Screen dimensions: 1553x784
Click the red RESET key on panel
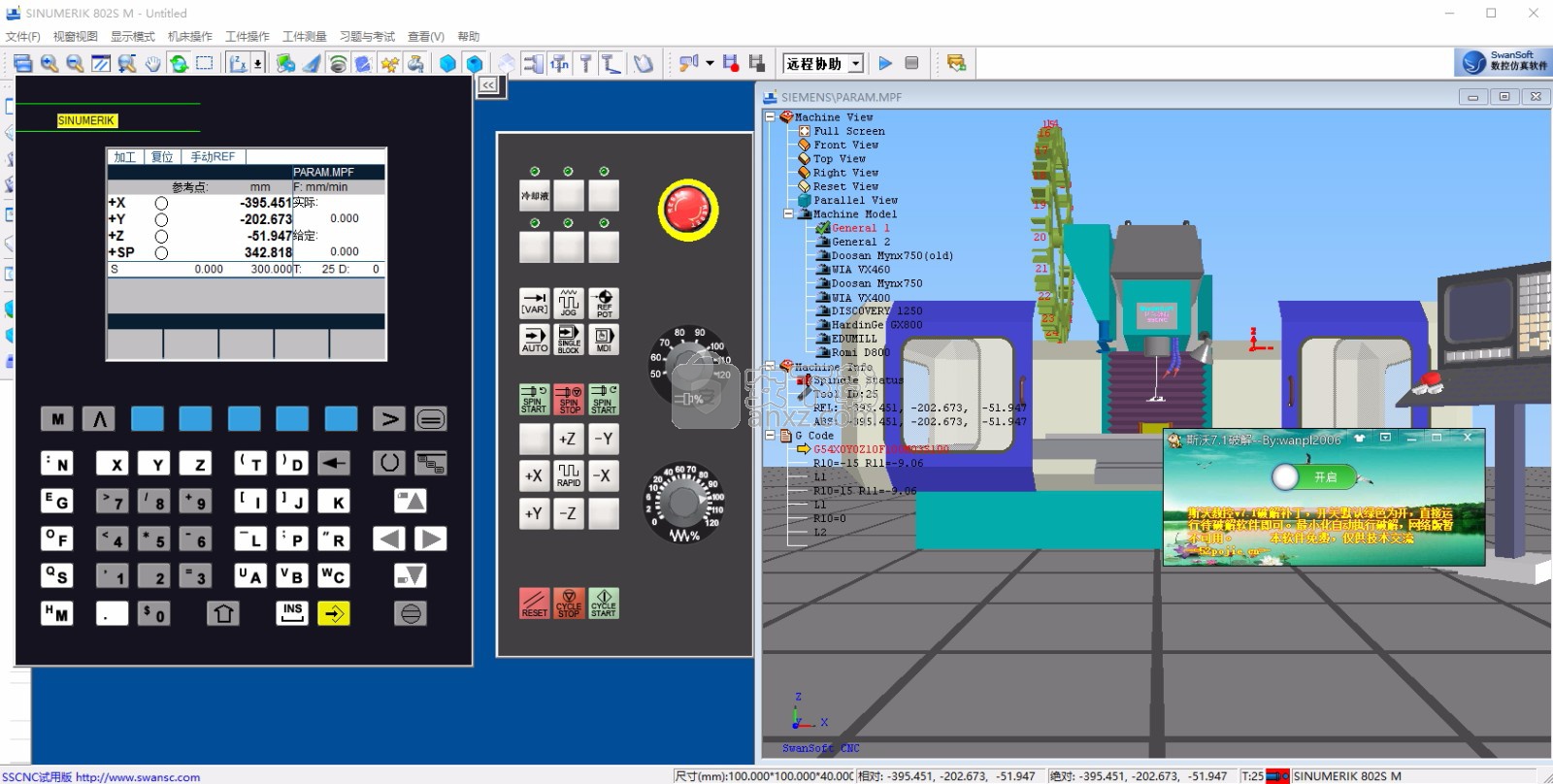point(535,603)
